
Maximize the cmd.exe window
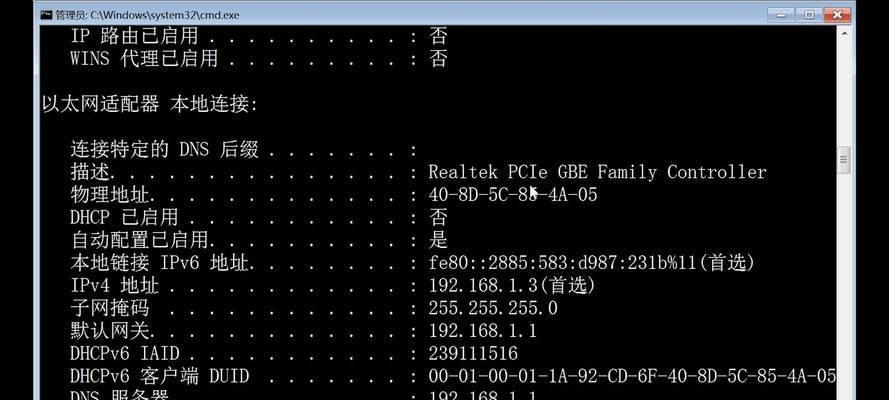pyautogui.click(x=810, y=15)
